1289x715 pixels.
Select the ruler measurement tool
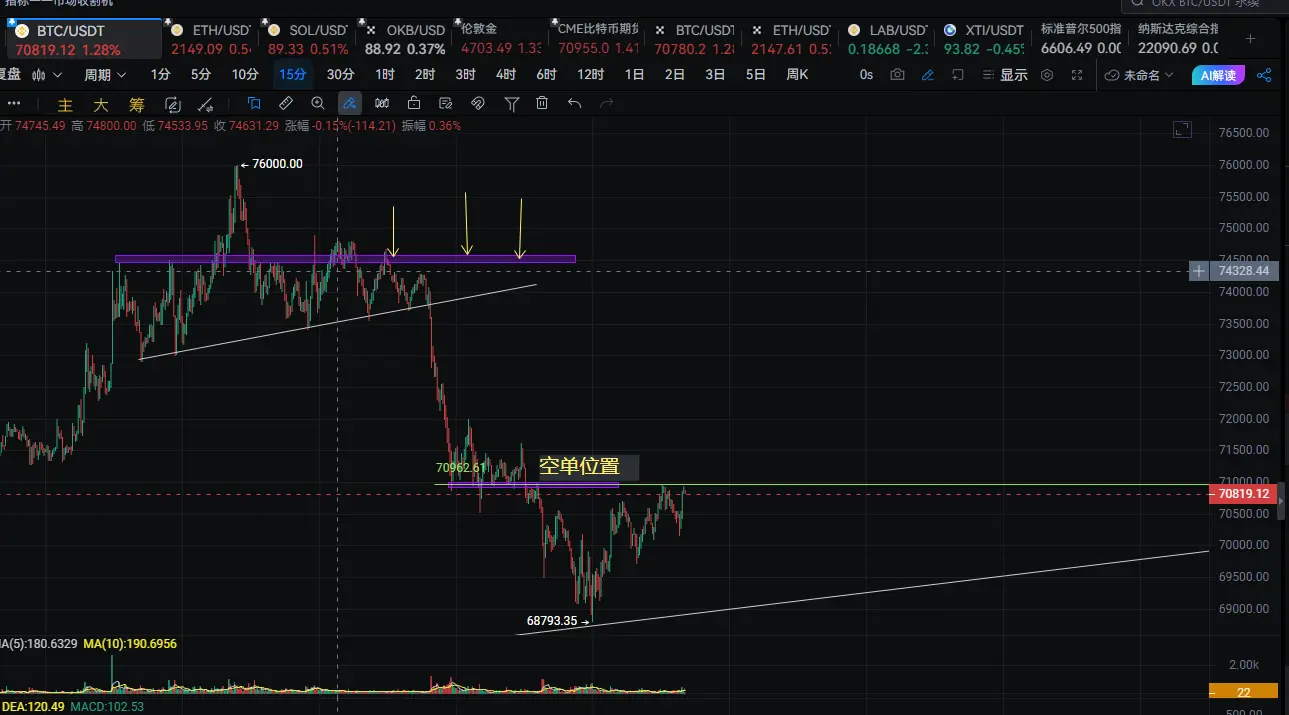click(286, 103)
